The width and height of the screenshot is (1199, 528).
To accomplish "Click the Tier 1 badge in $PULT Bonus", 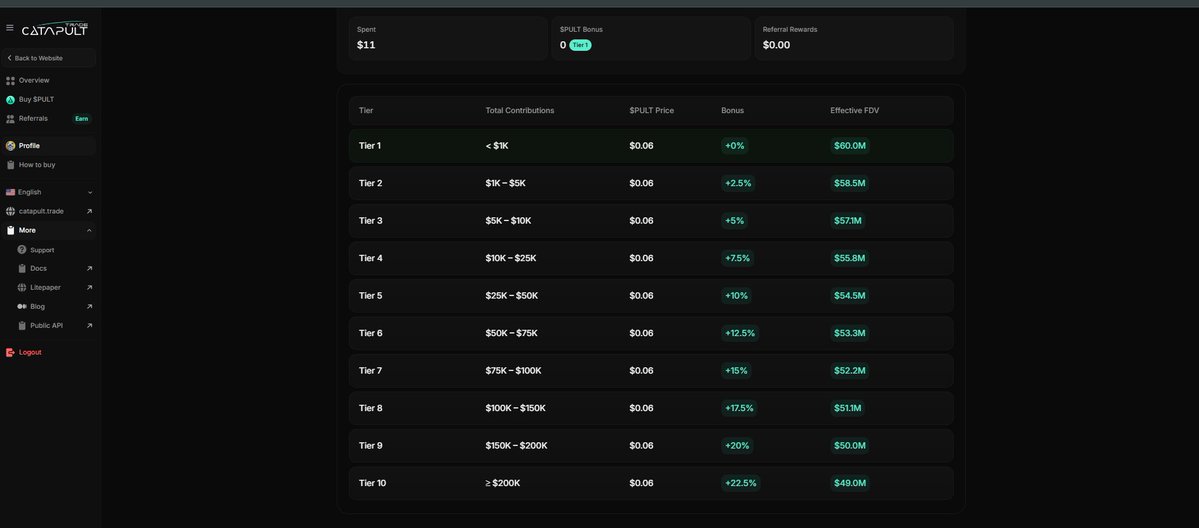I will [x=580, y=45].
